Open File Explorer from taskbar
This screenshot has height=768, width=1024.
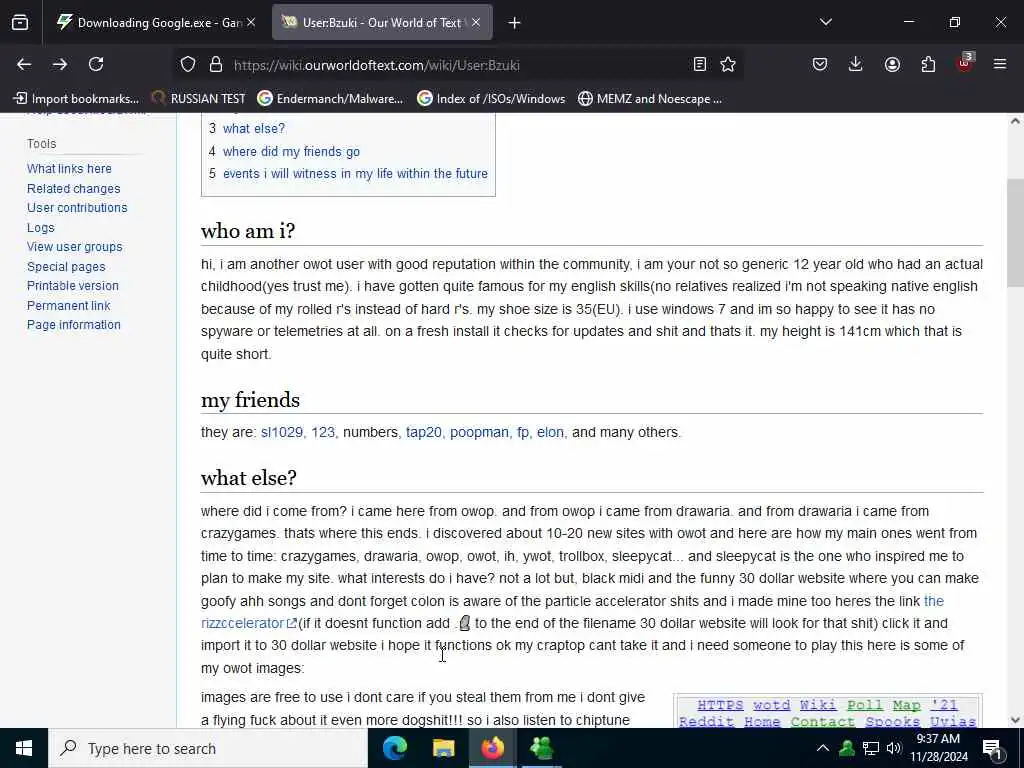443,748
